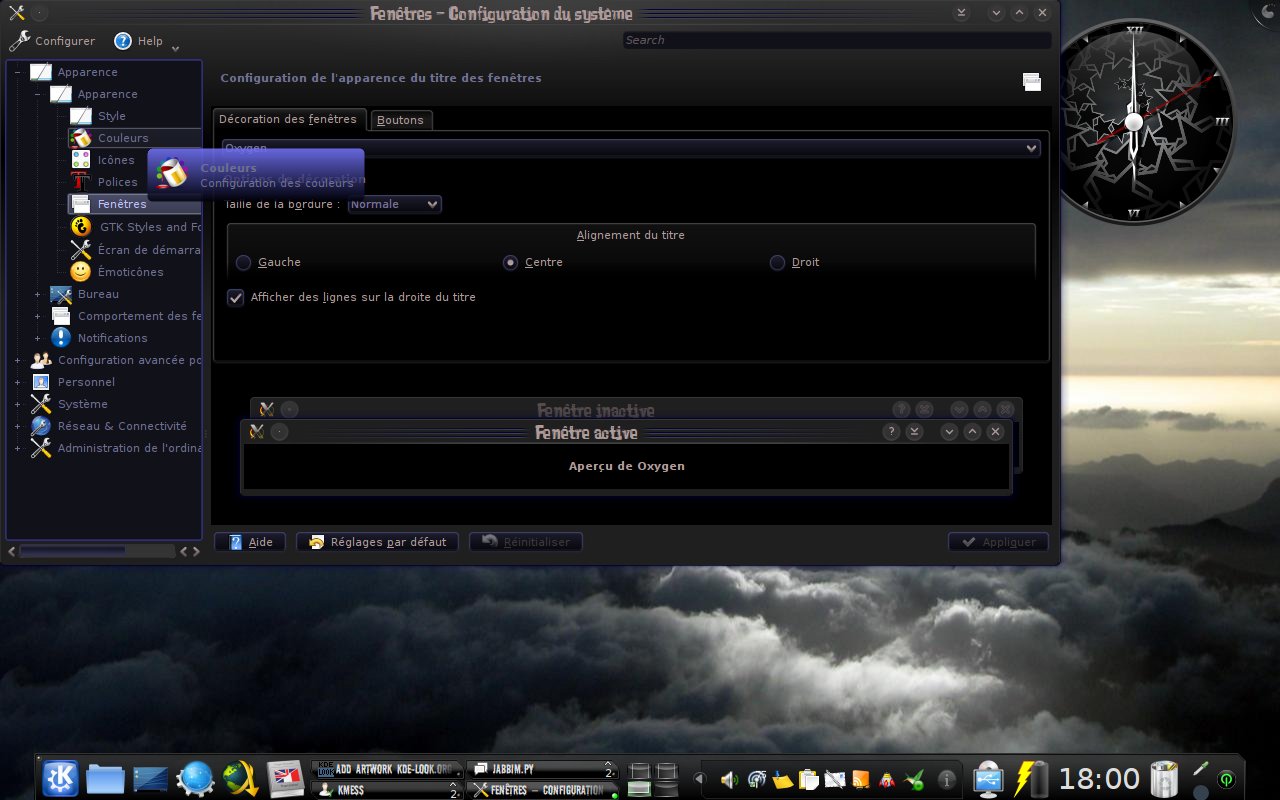Click Réglages par défaut button

(x=377, y=542)
